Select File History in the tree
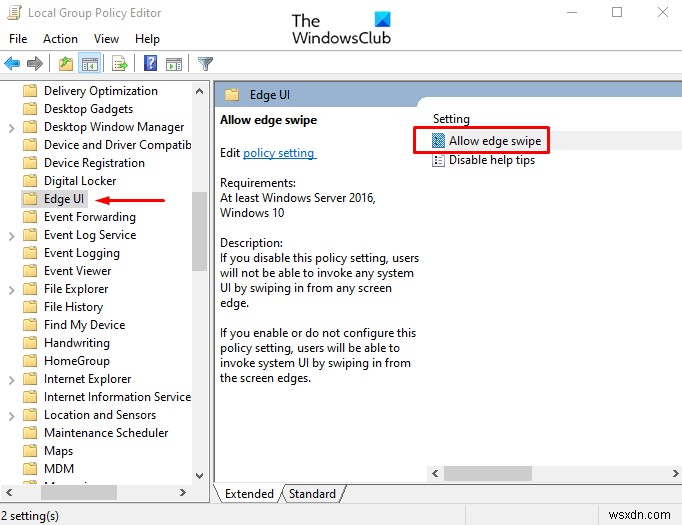 (x=74, y=307)
